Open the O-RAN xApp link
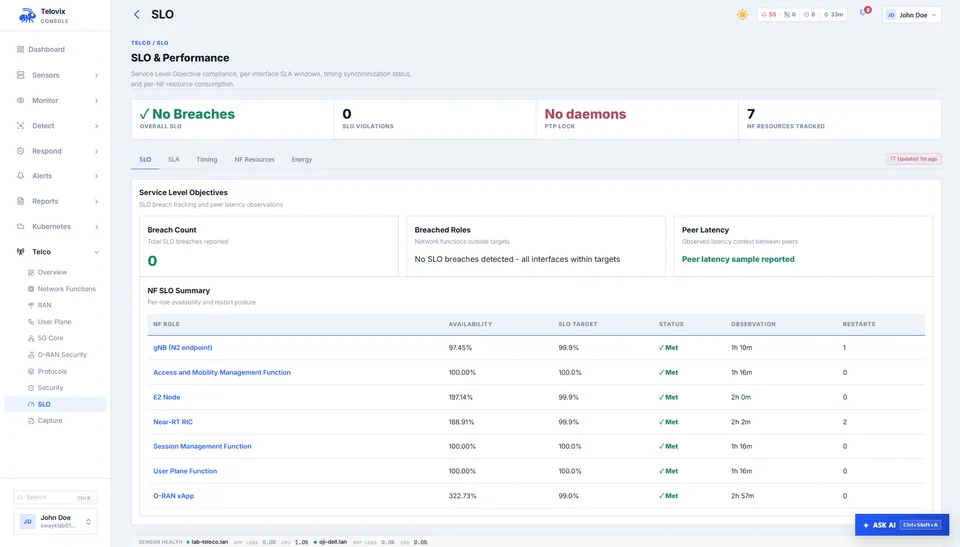 (173, 496)
